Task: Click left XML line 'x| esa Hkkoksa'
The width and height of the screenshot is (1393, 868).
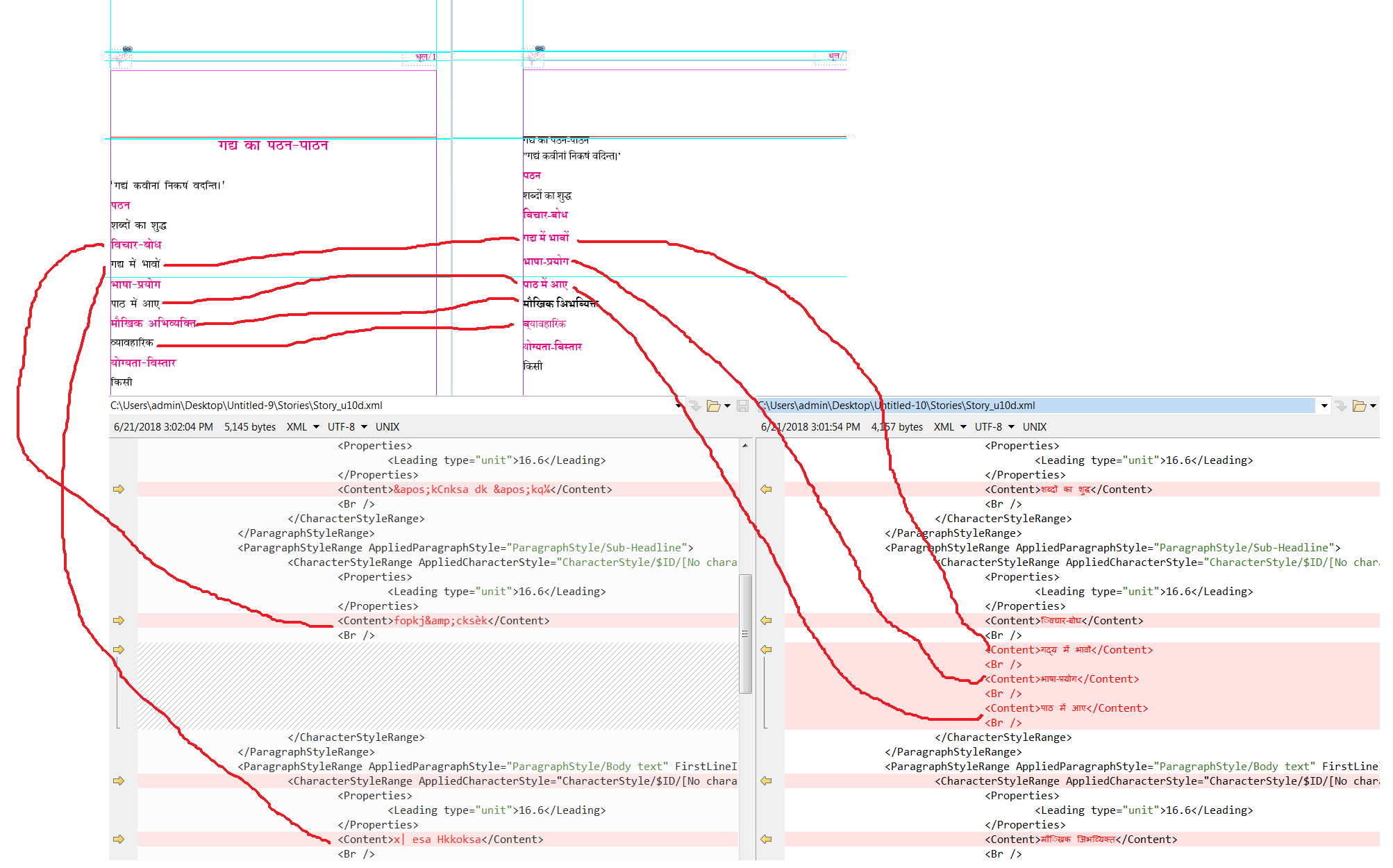Action: coord(440,840)
